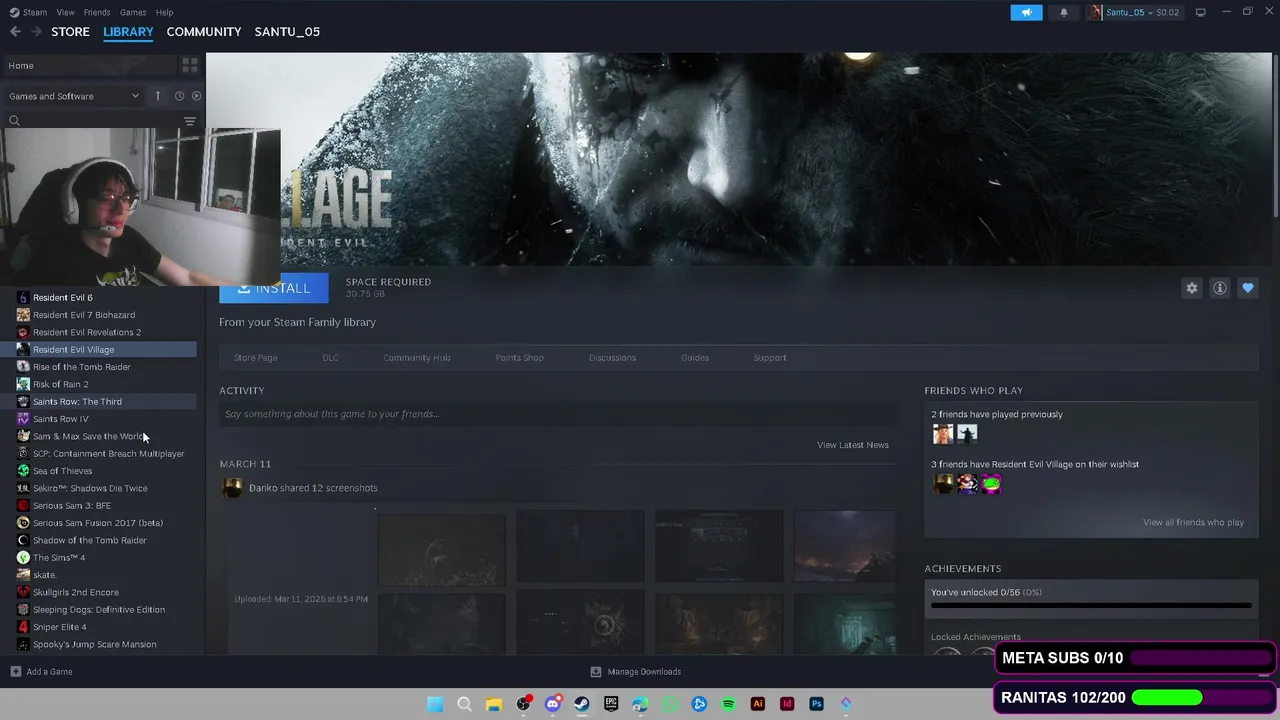Select The Sims 4 in library
Image resolution: width=1280 pixels, height=720 pixels.
[59, 557]
